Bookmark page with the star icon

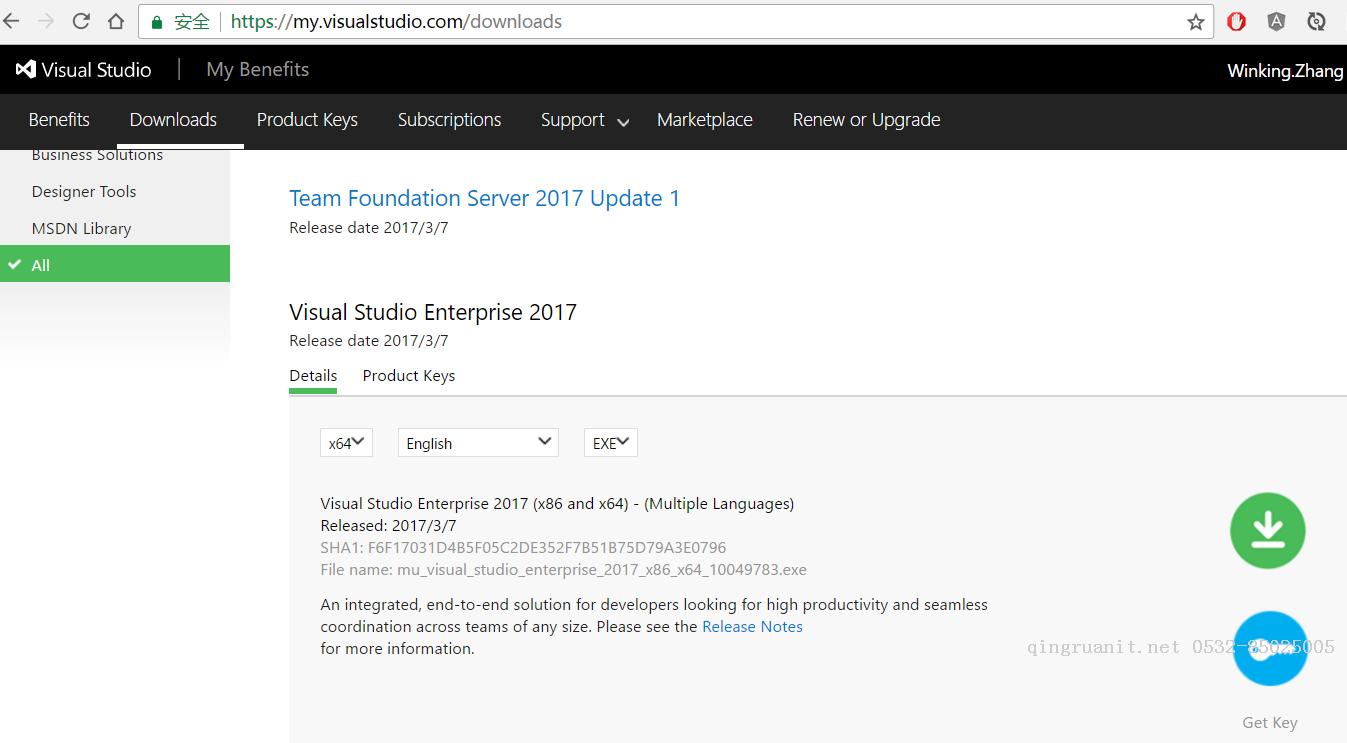tap(1196, 22)
